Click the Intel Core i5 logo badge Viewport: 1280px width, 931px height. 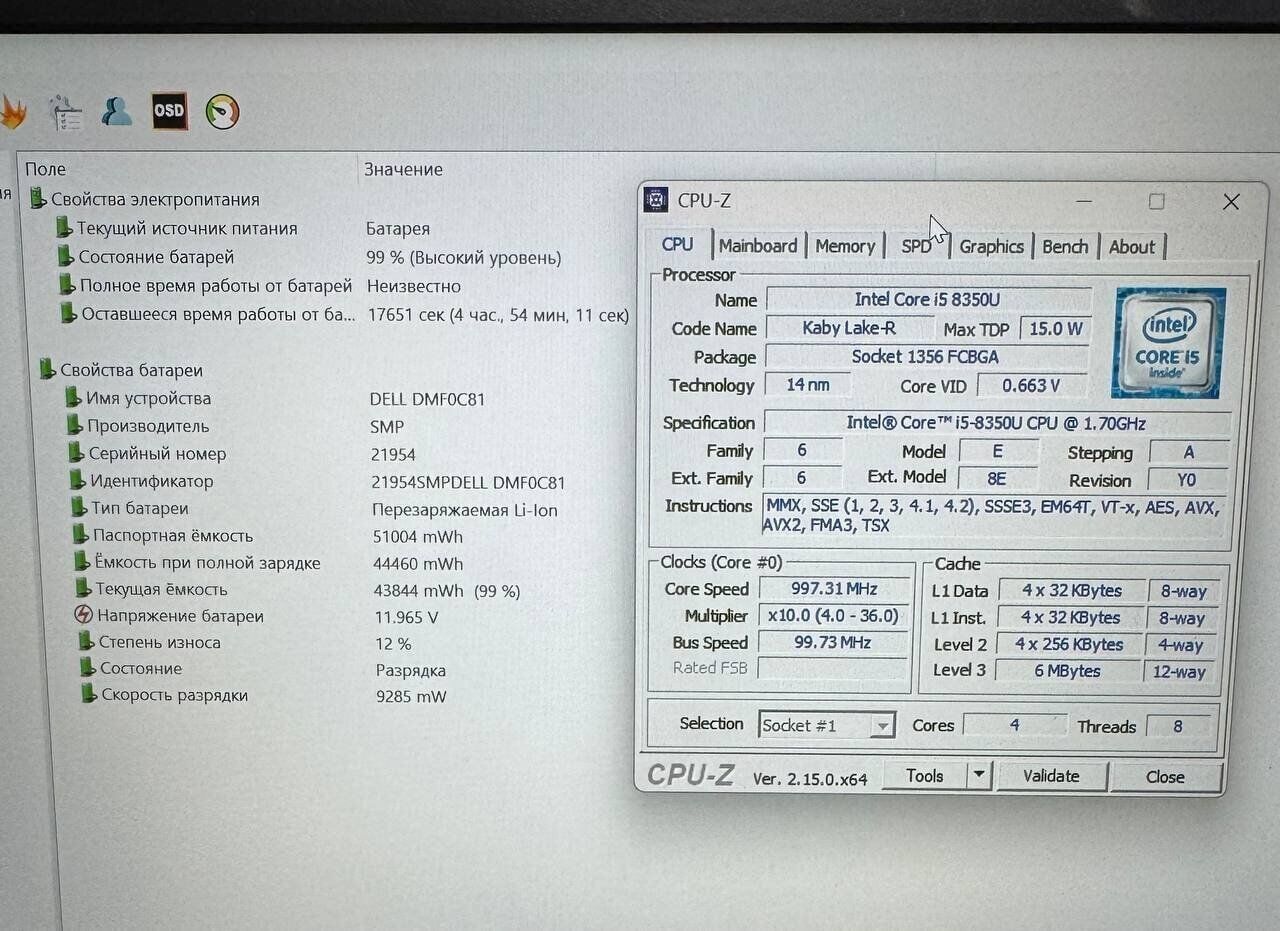click(x=1170, y=342)
